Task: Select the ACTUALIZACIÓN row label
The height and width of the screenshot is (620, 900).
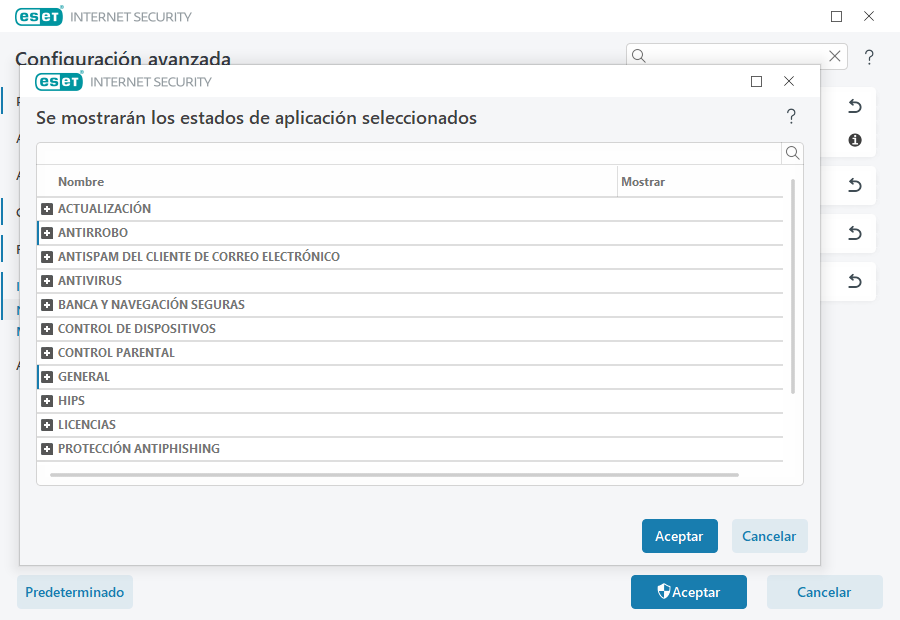Action: [x=104, y=209]
